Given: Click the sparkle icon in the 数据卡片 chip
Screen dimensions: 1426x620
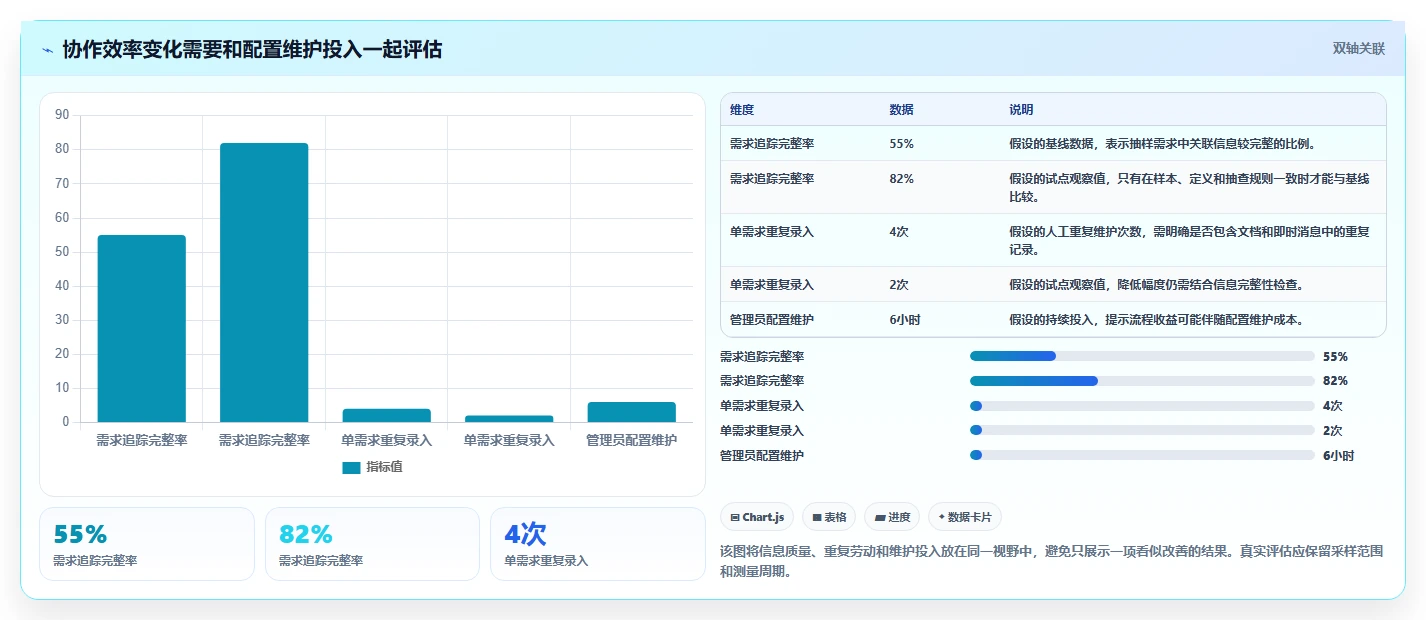Looking at the screenshot, I should click(941, 517).
